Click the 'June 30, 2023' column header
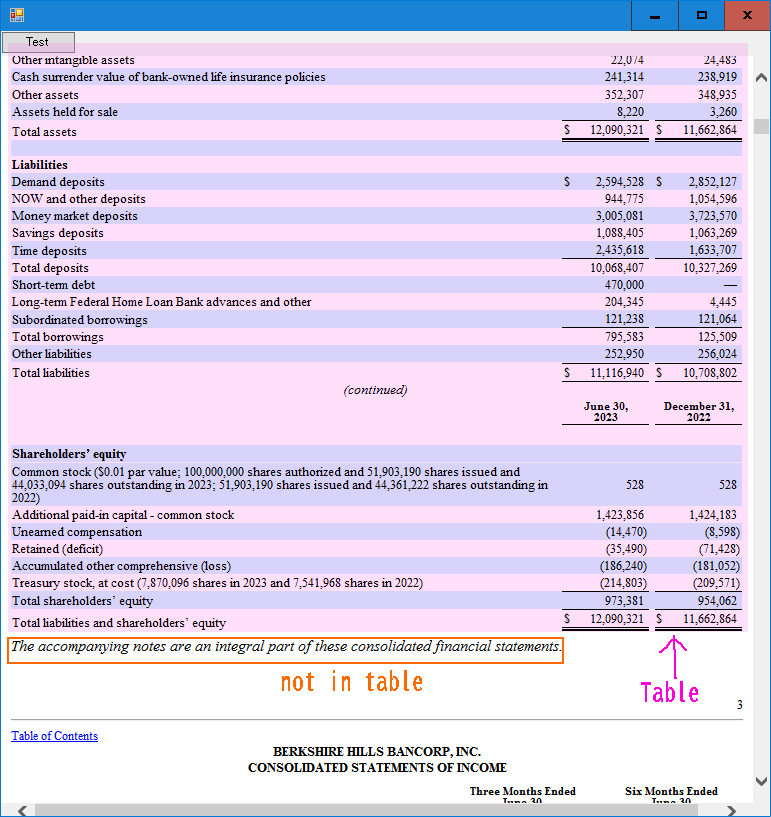771x817 pixels. [605, 412]
